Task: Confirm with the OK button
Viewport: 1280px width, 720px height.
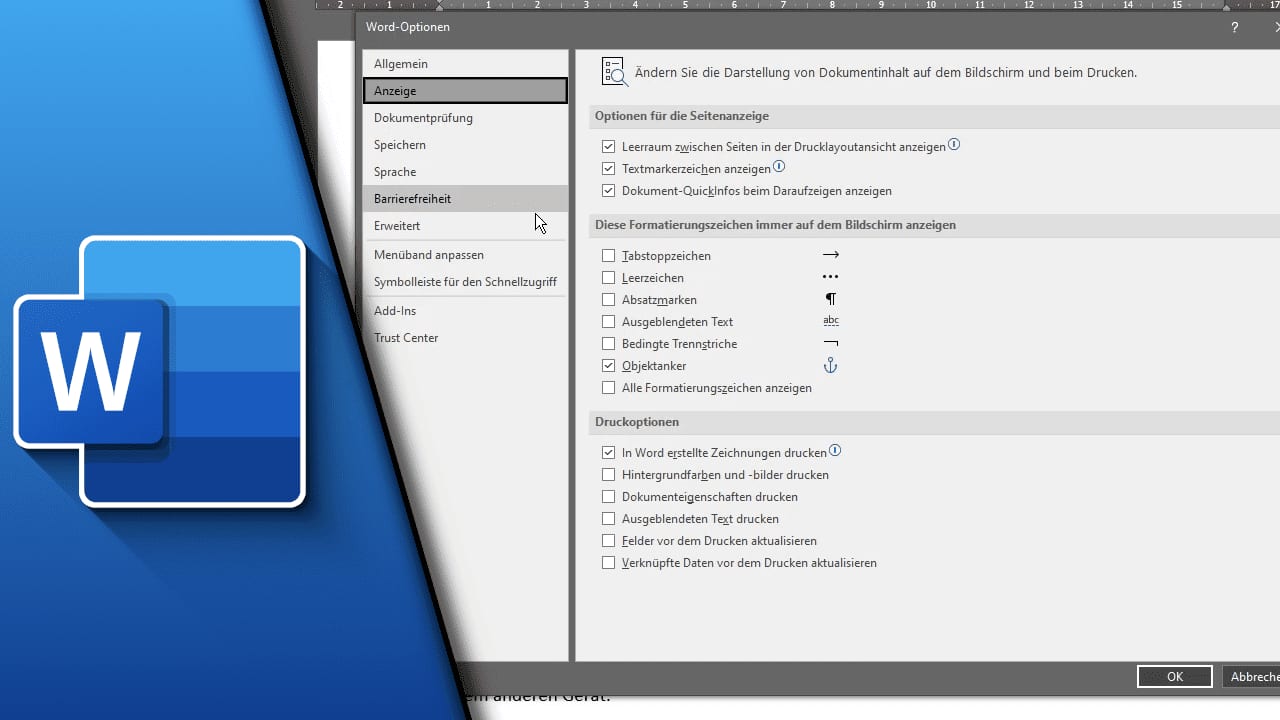Action: pyautogui.click(x=1175, y=677)
